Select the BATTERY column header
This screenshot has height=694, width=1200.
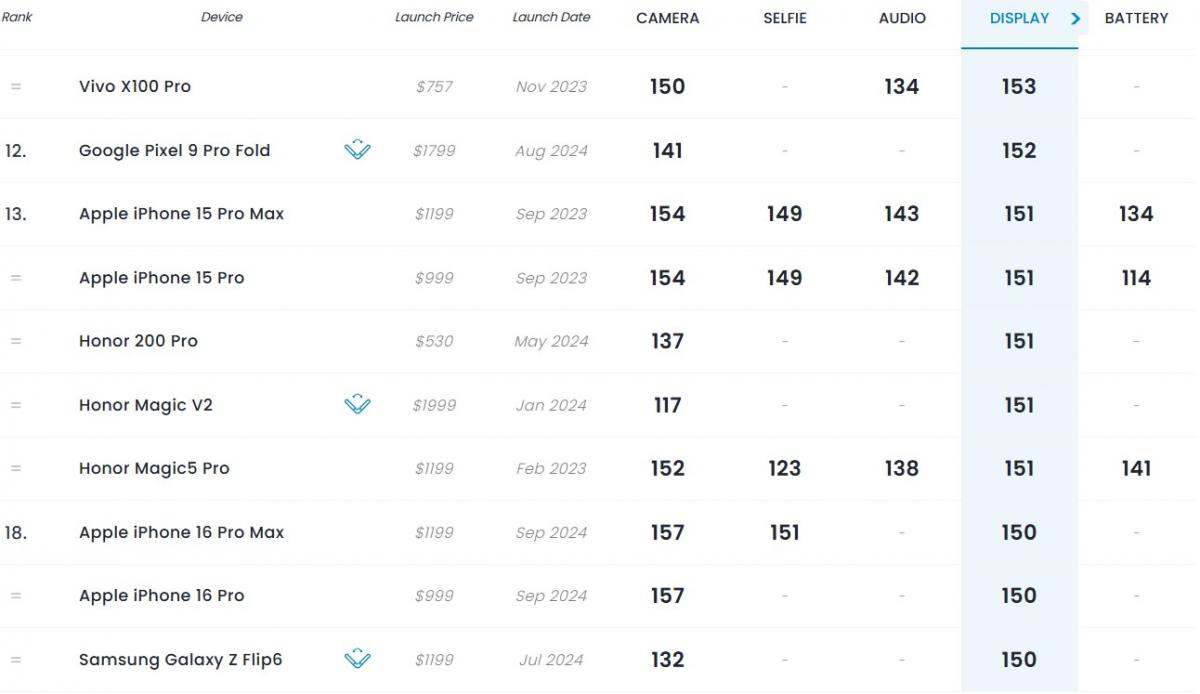(x=1136, y=18)
